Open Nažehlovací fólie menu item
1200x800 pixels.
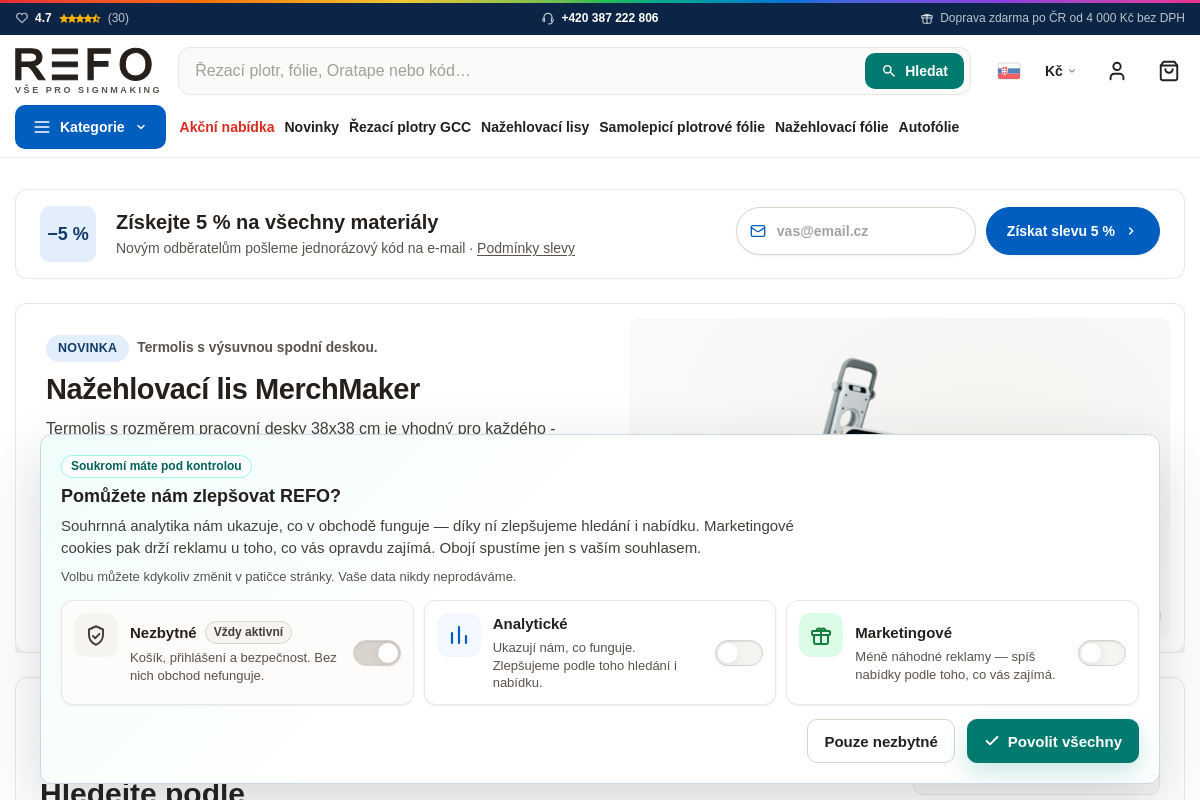click(832, 127)
